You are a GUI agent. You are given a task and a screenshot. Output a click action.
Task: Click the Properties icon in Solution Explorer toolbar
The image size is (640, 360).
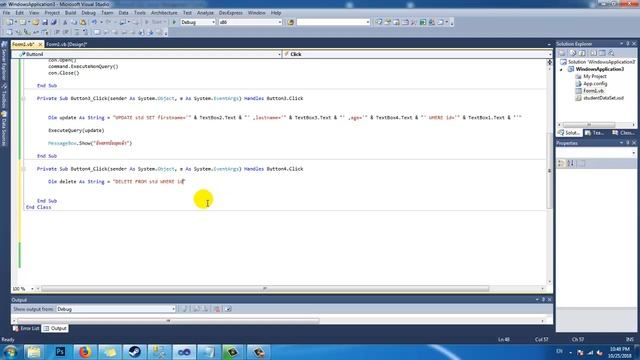pos(562,53)
